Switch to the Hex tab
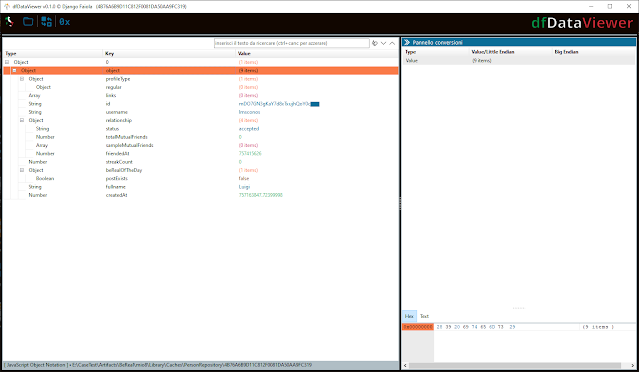 coord(409,316)
